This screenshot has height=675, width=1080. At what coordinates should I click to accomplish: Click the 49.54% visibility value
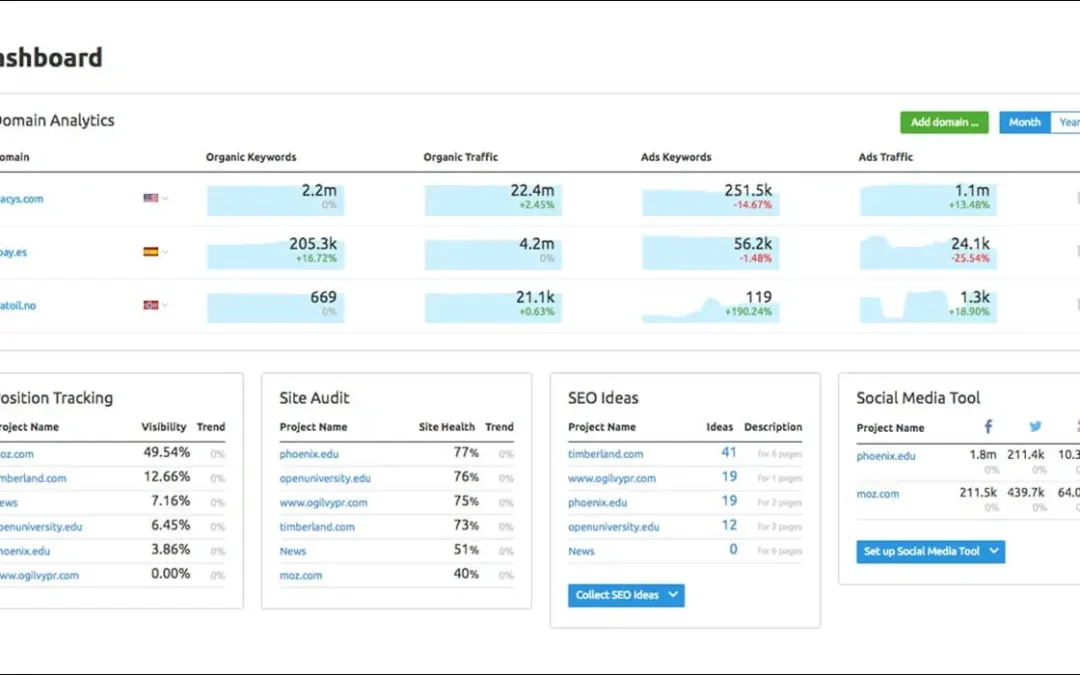click(x=167, y=453)
